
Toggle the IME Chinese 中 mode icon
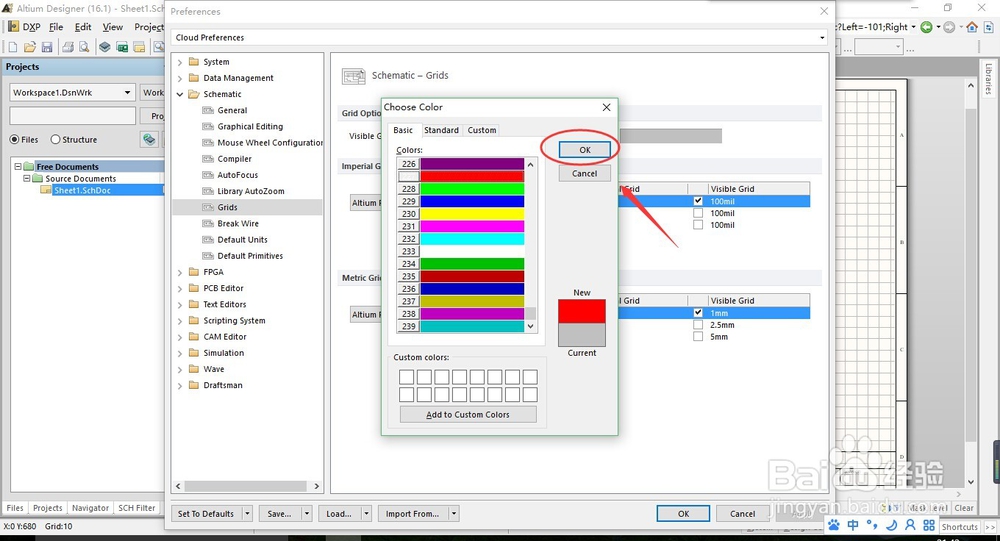853,525
